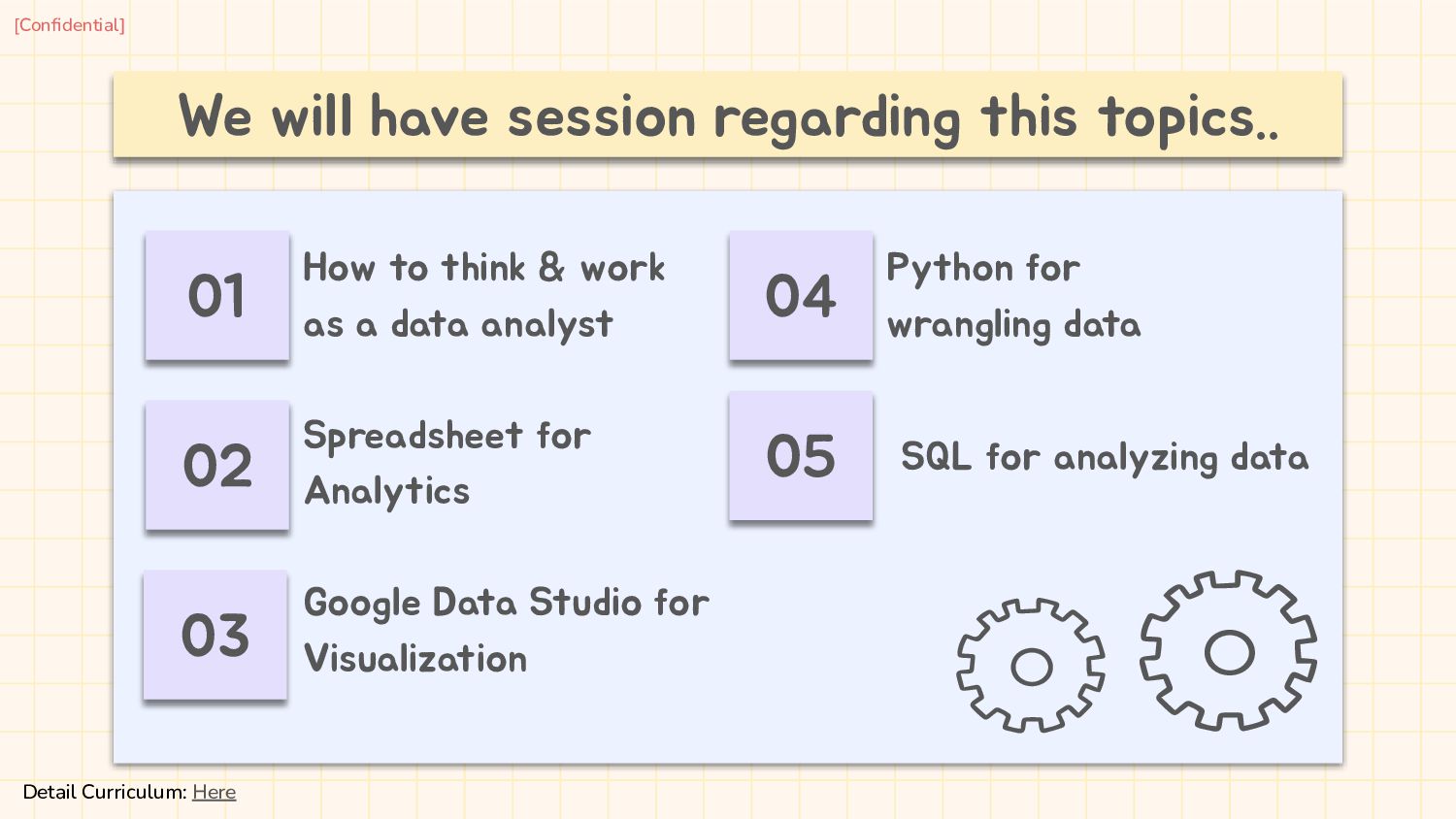Open the 'Here' curriculum link
This screenshot has width=1456, height=819.
point(214,792)
